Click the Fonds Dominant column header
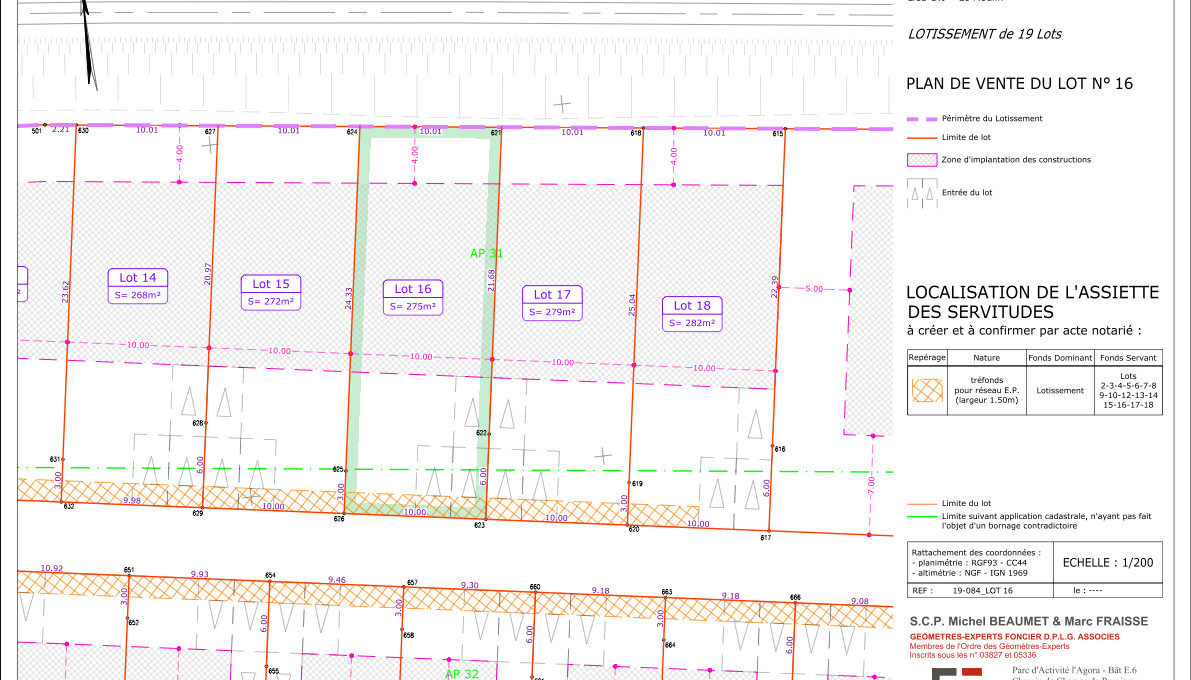The width and height of the screenshot is (1191, 680). pyautogui.click(x=1060, y=358)
